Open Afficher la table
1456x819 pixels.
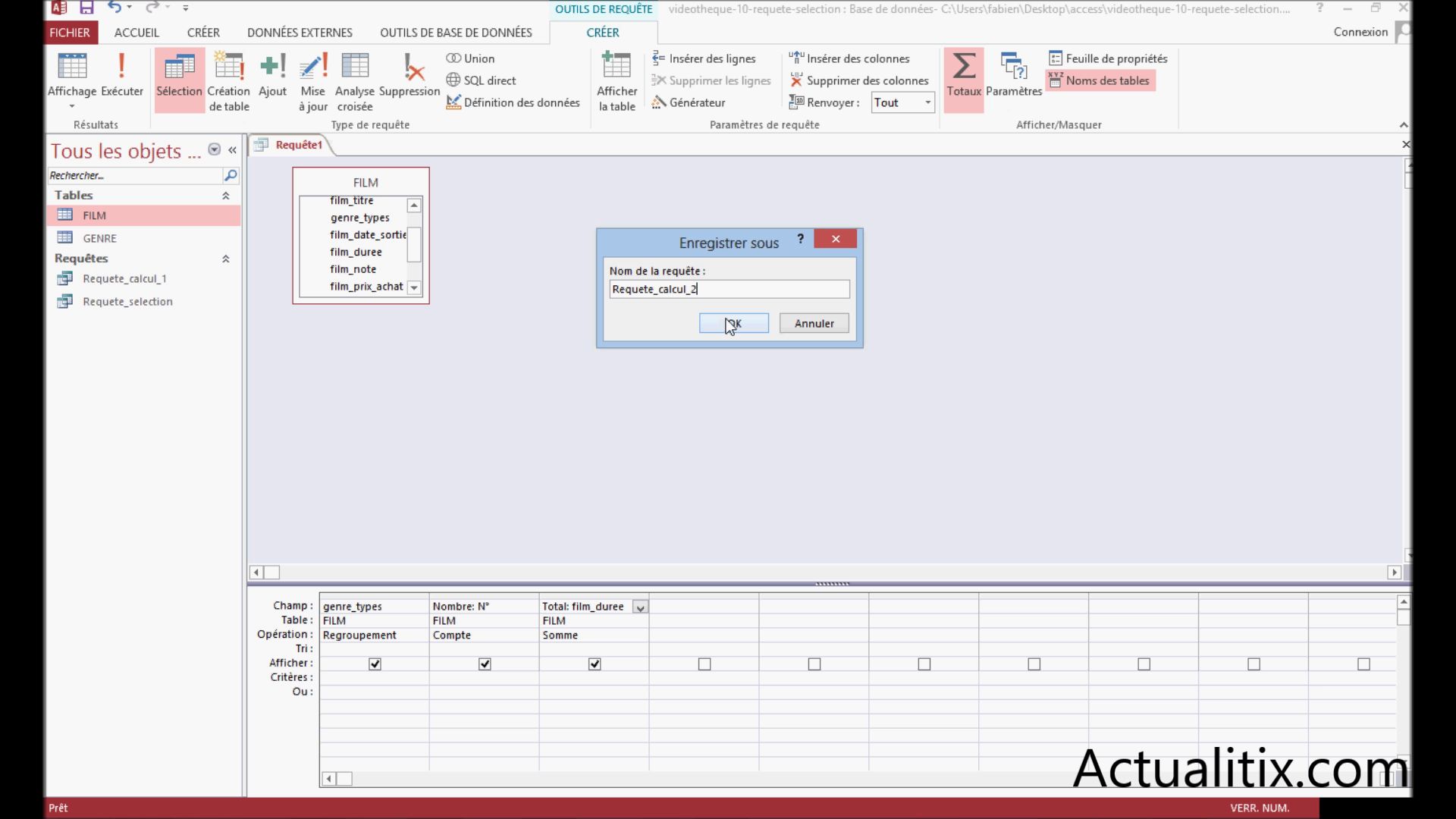pyautogui.click(x=617, y=81)
